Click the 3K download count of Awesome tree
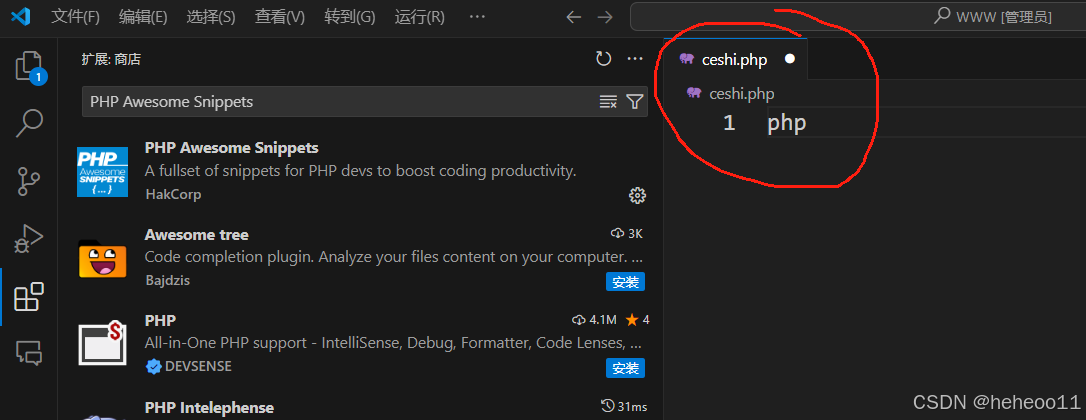Viewport: 1086px width, 420px height. pos(627,234)
